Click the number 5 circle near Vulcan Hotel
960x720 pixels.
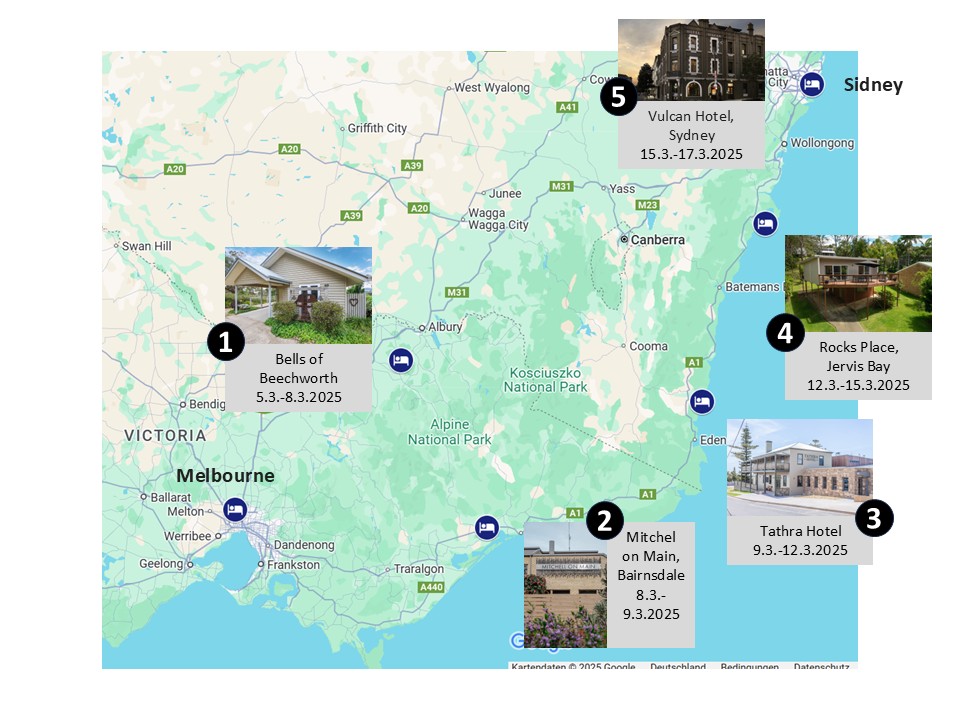[619, 97]
